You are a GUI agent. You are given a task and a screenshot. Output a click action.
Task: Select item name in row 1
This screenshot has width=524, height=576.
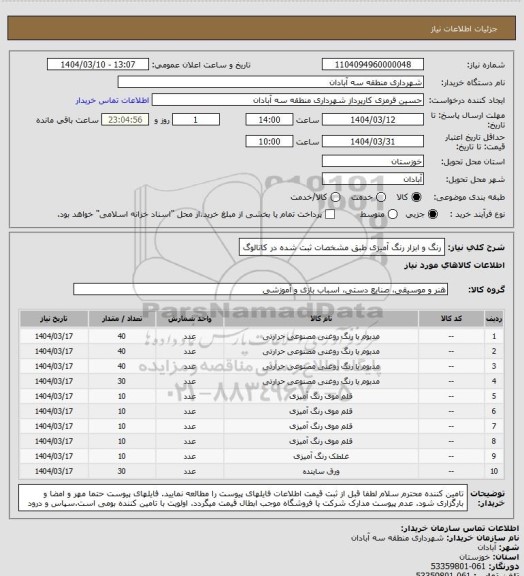tap(321, 336)
